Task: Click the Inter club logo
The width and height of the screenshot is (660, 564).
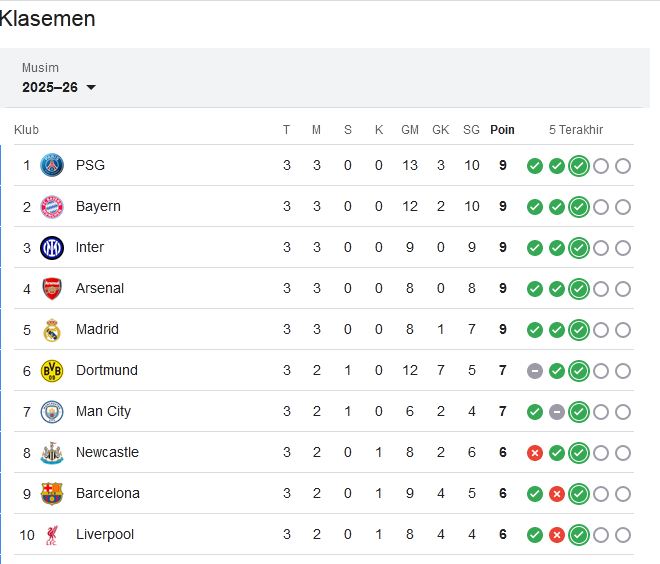Action: point(51,247)
